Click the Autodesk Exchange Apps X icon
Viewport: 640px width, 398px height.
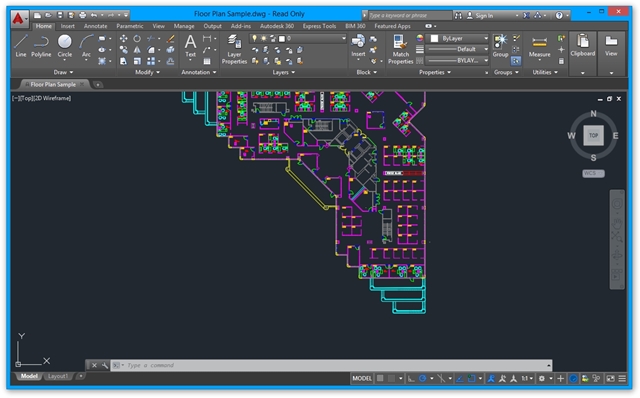pos(527,15)
